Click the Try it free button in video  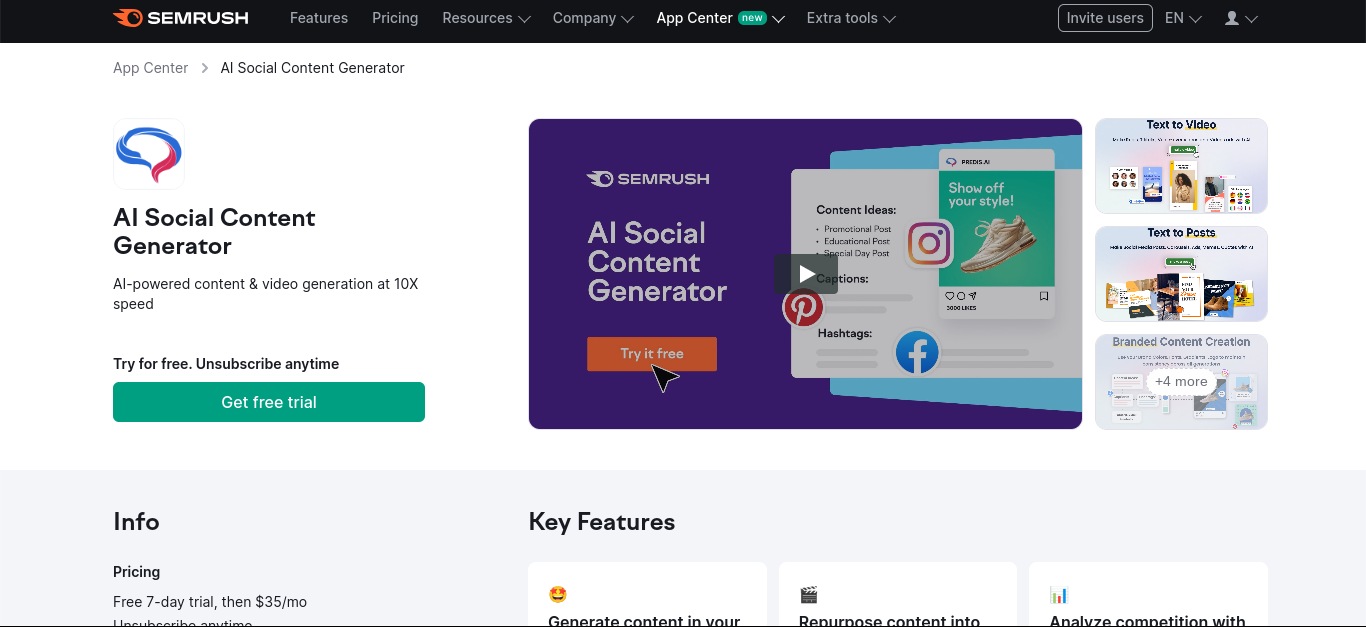tap(652, 354)
